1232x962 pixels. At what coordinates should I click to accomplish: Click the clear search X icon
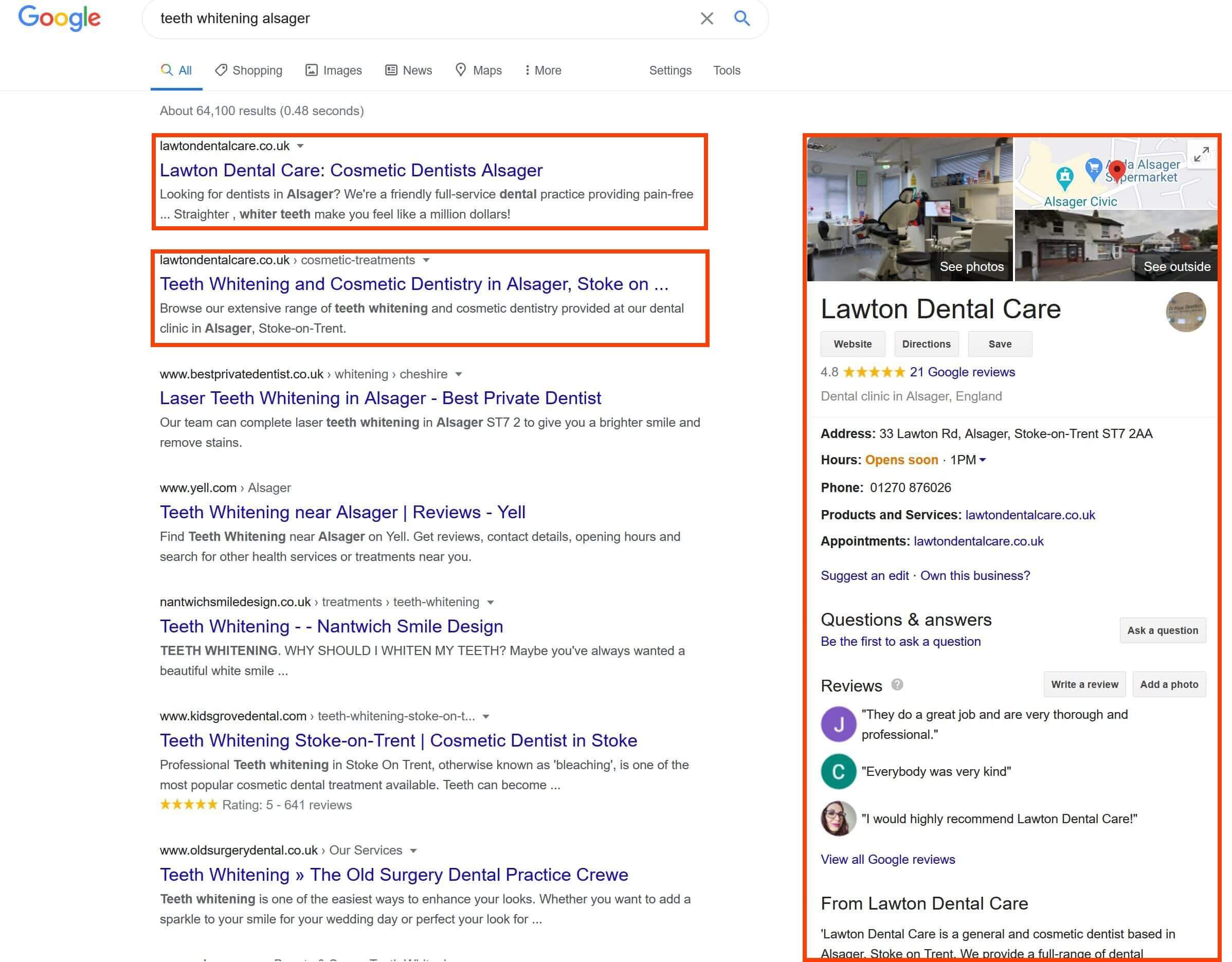(706, 19)
